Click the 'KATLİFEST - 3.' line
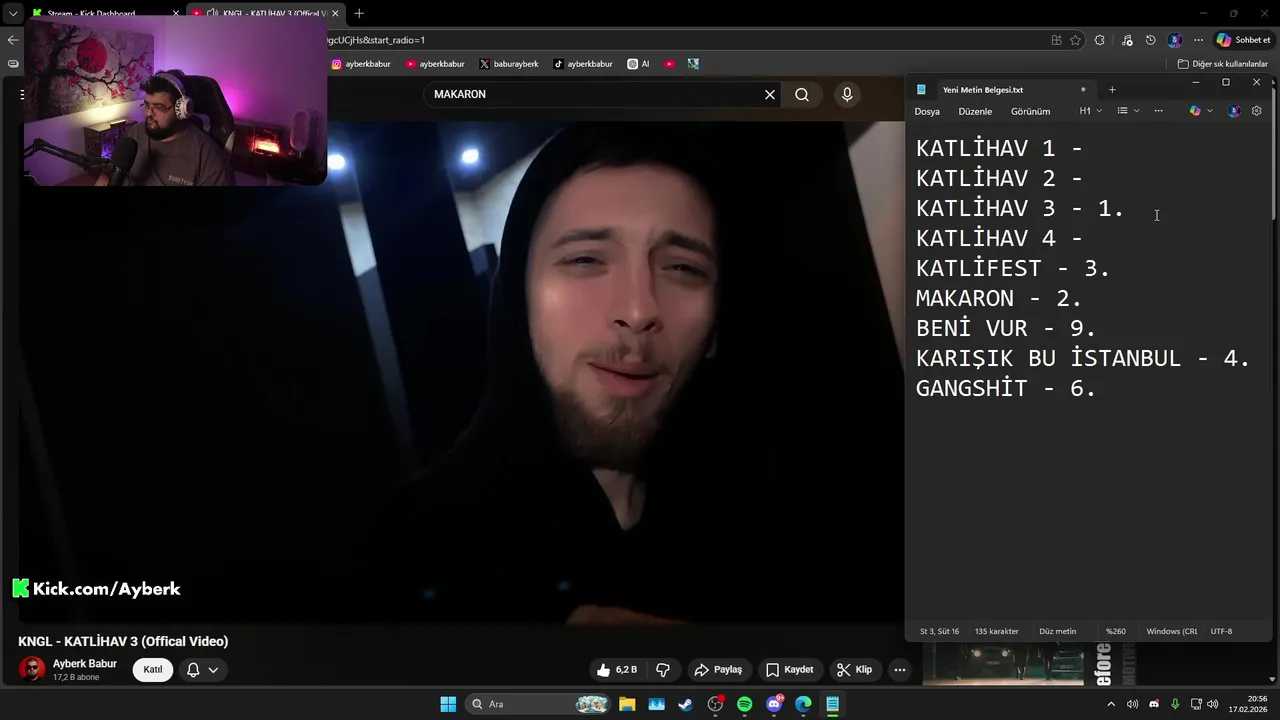 click(1013, 268)
